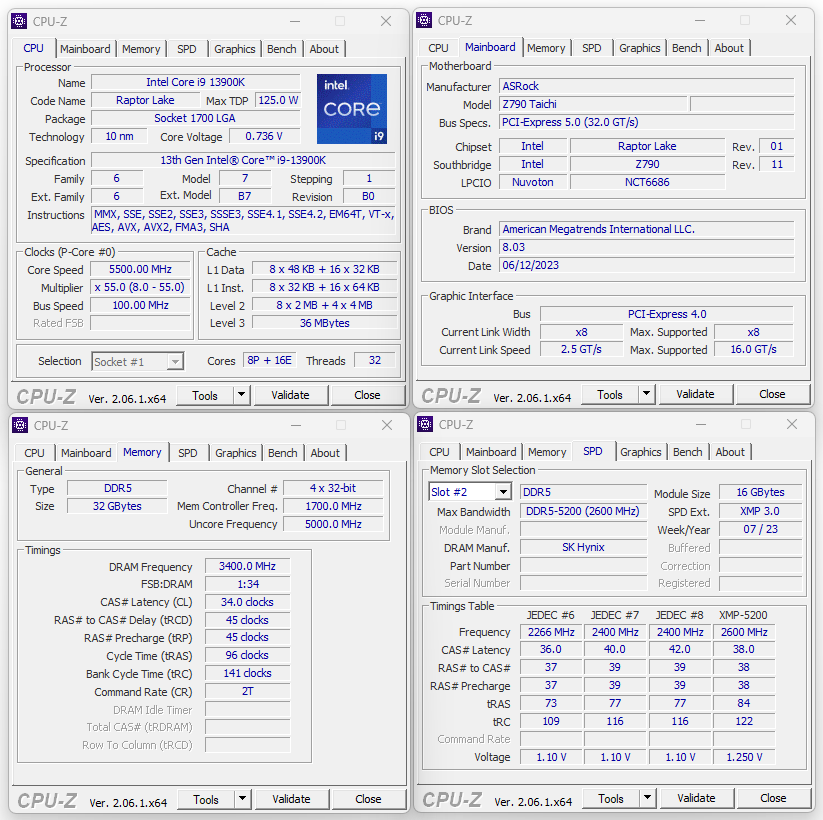Switch to Memory tab in the SPD window

pyautogui.click(x=547, y=452)
